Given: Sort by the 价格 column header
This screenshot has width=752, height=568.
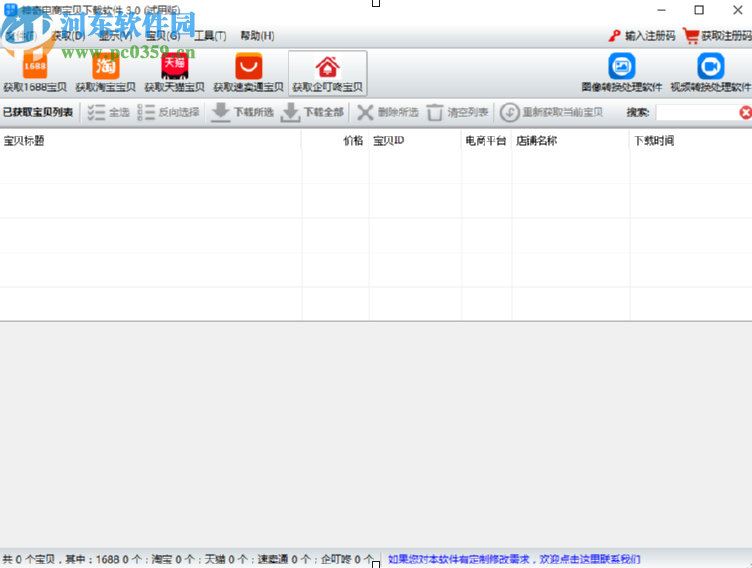Looking at the screenshot, I should point(335,141).
